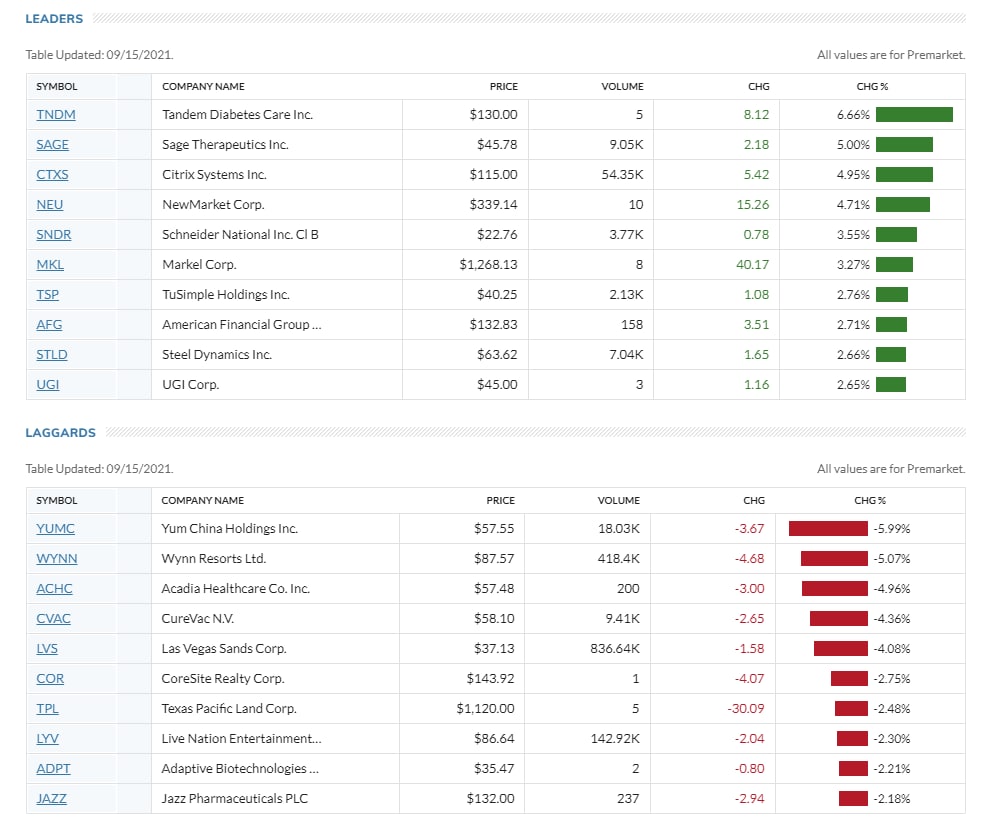Image resolution: width=984 pixels, height=829 pixels.
Task: Click the 418.4K volume for Wynn
Action: click(x=618, y=559)
